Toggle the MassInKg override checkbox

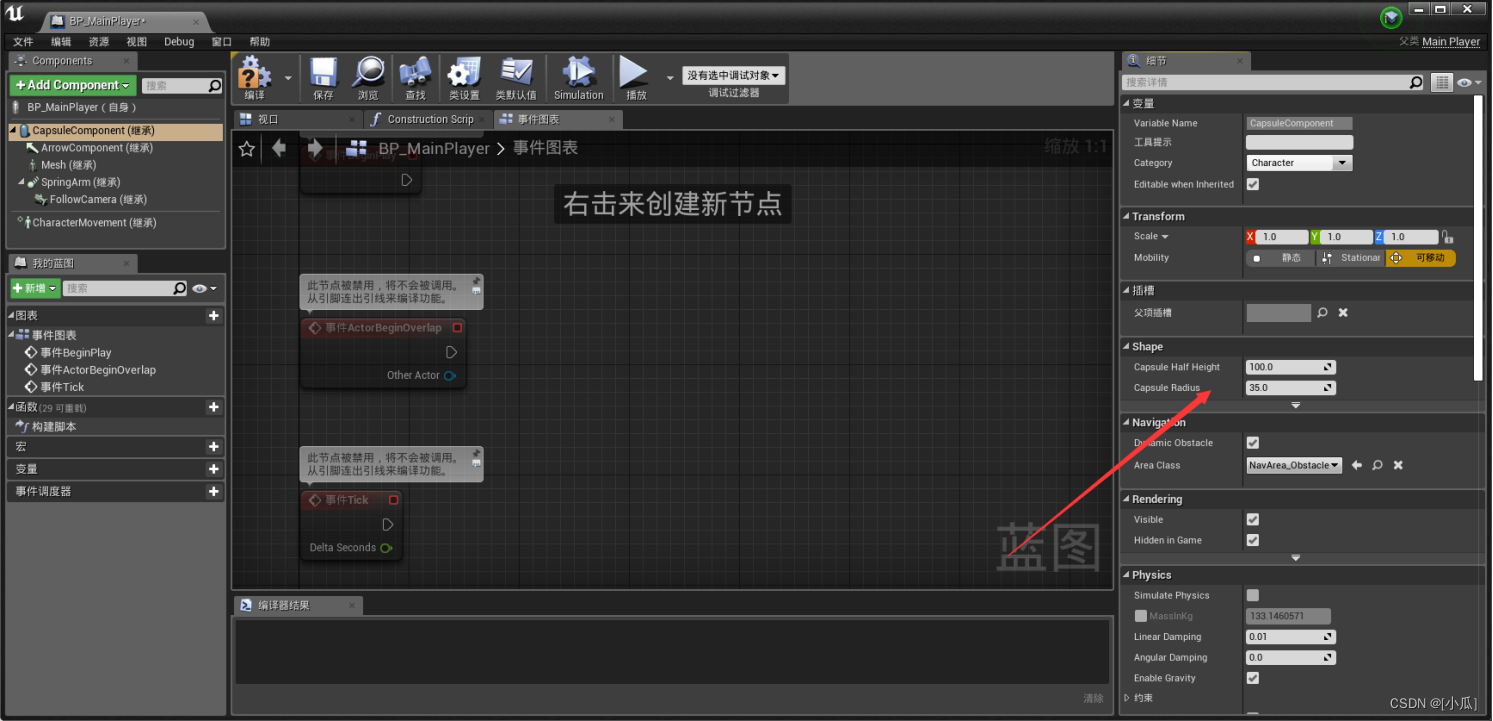pos(1141,616)
